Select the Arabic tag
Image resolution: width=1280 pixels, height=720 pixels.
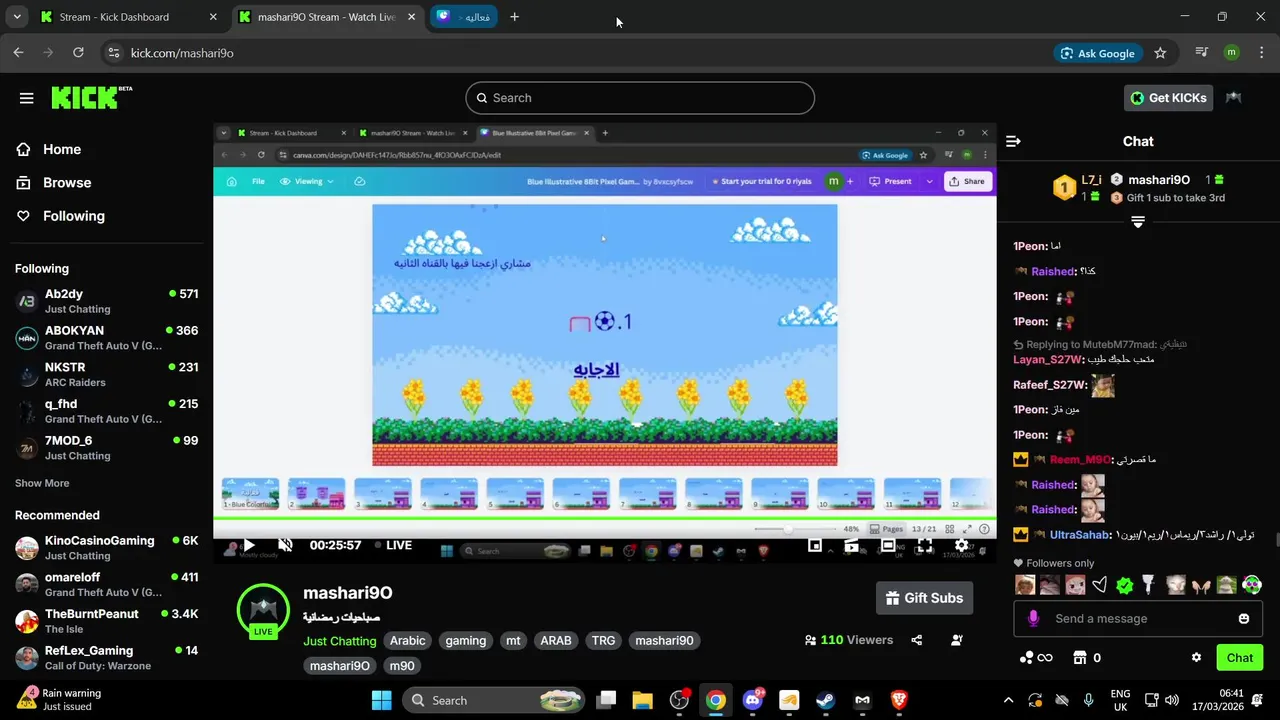pyautogui.click(x=407, y=641)
